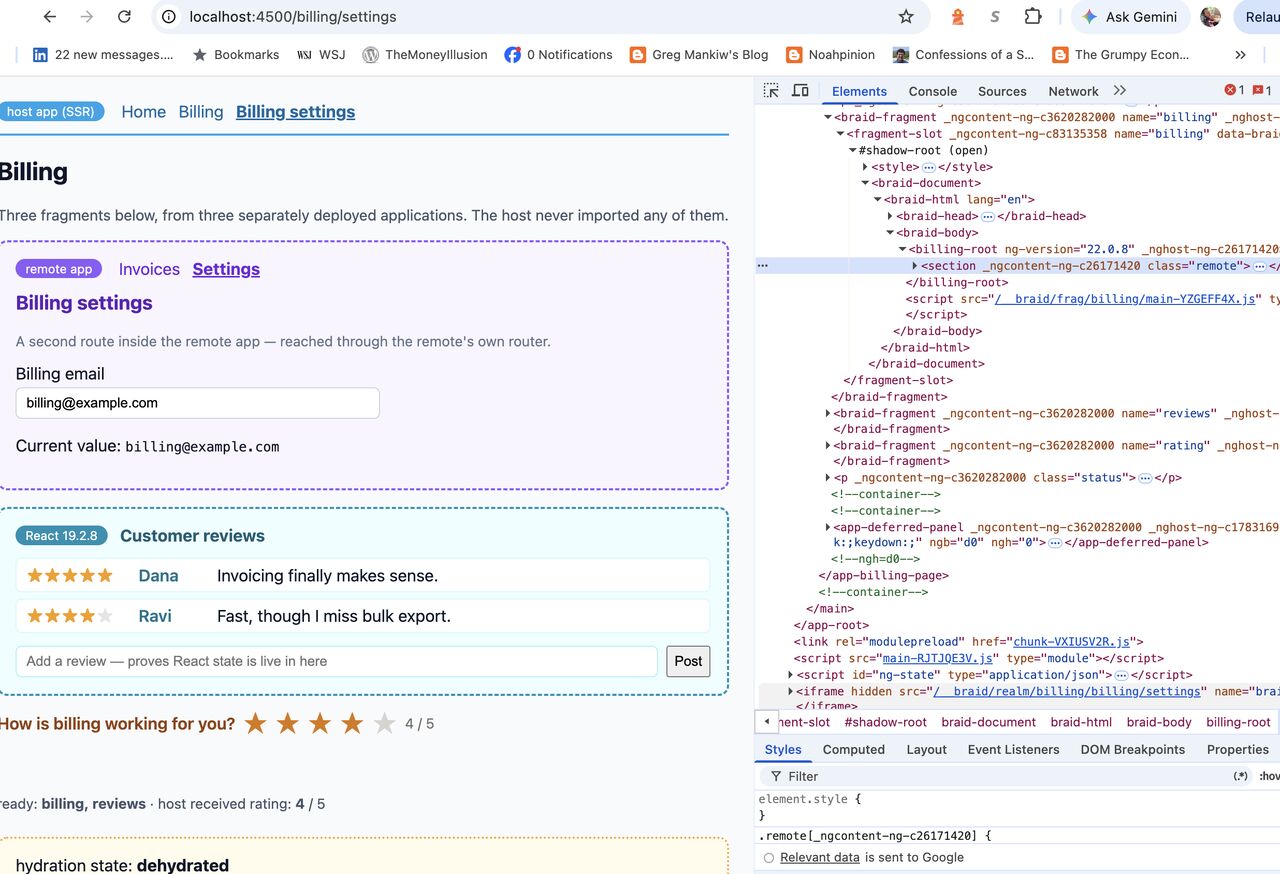Expand the braid-fragment name reviews node

click(x=828, y=413)
